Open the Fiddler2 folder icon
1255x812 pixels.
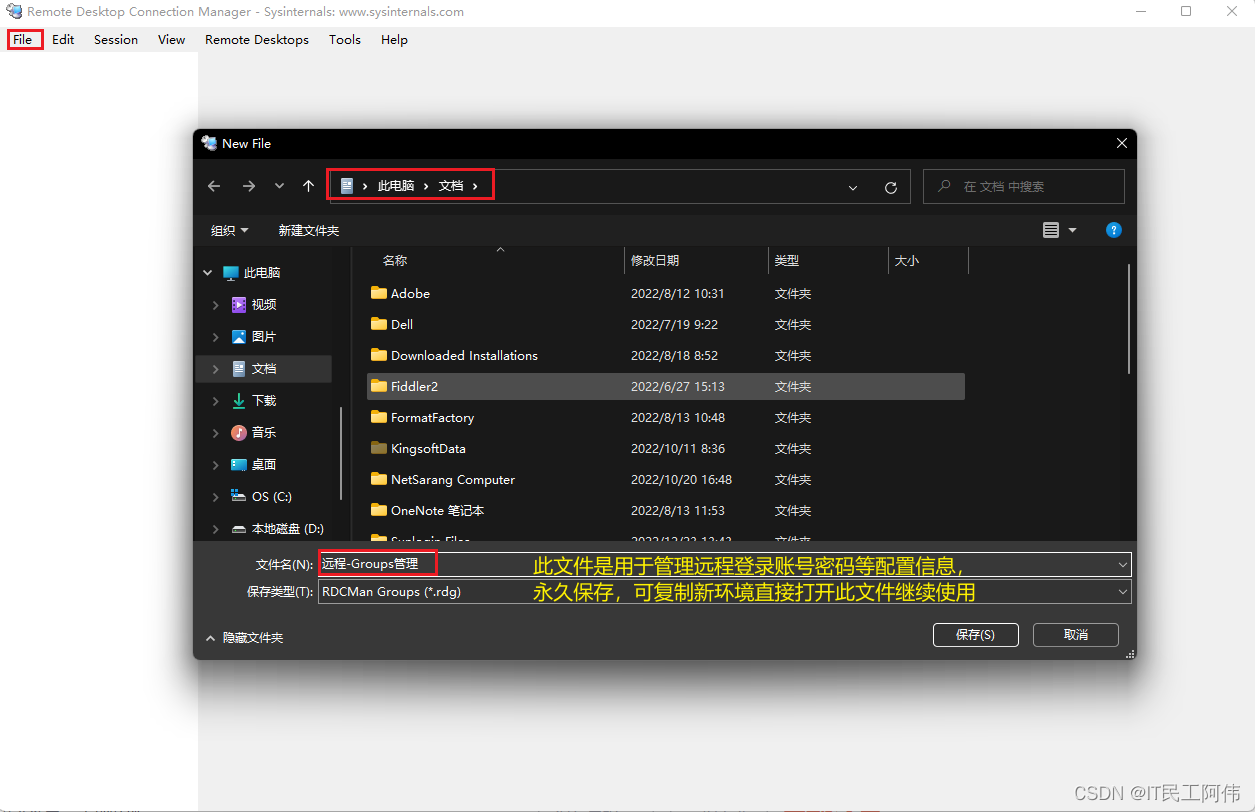379,386
